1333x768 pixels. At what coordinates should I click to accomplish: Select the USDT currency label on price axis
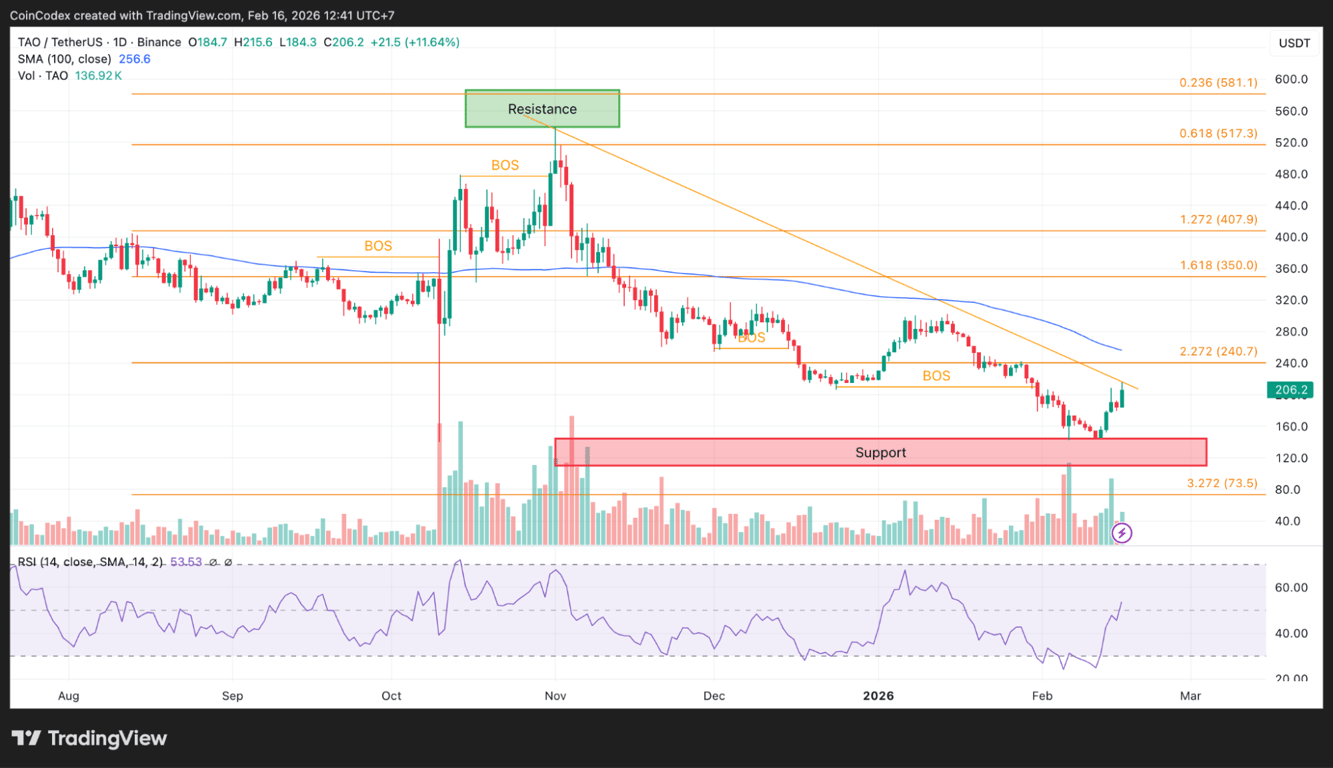(1293, 43)
